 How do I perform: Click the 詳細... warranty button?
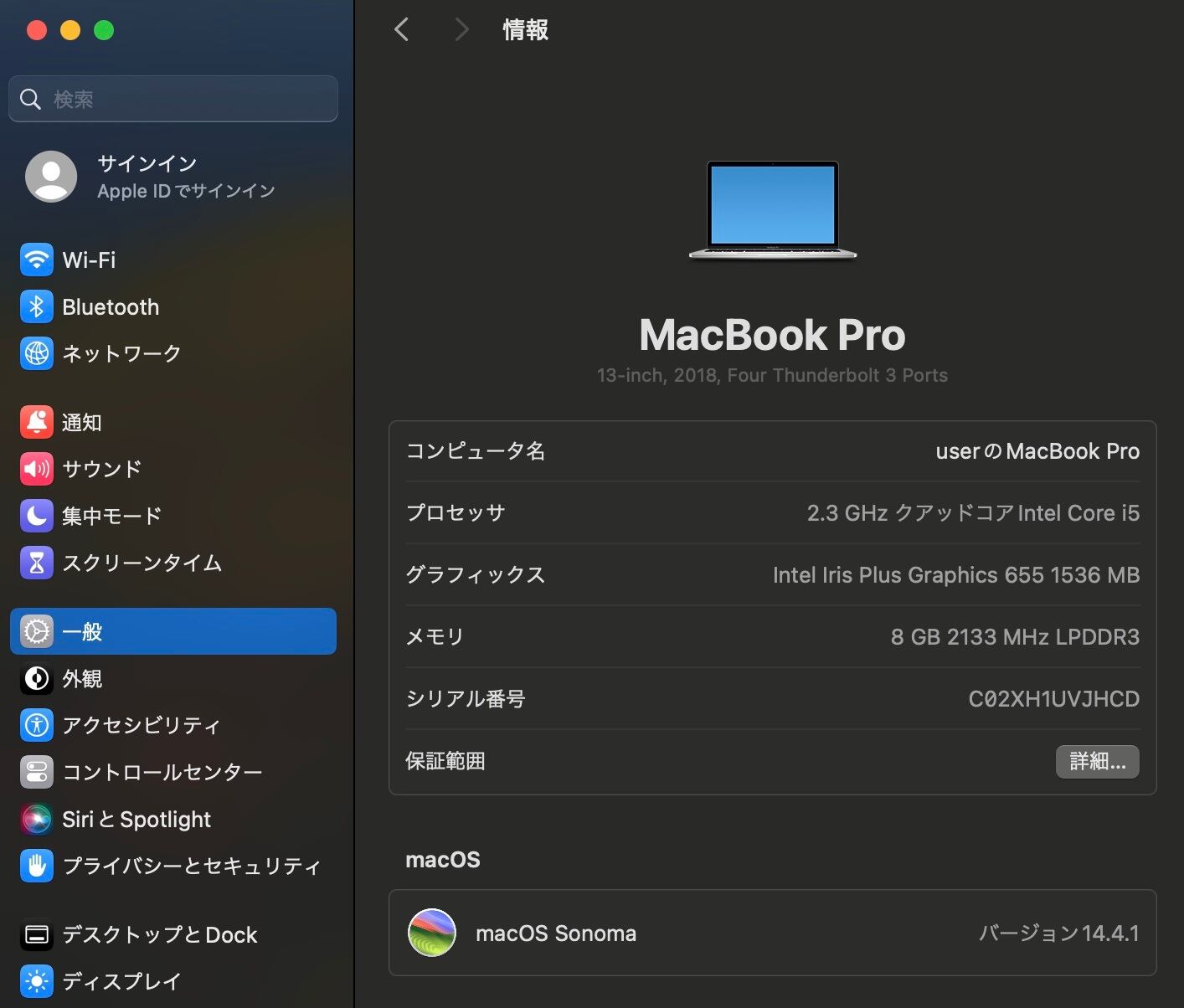click(x=1097, y=761)
